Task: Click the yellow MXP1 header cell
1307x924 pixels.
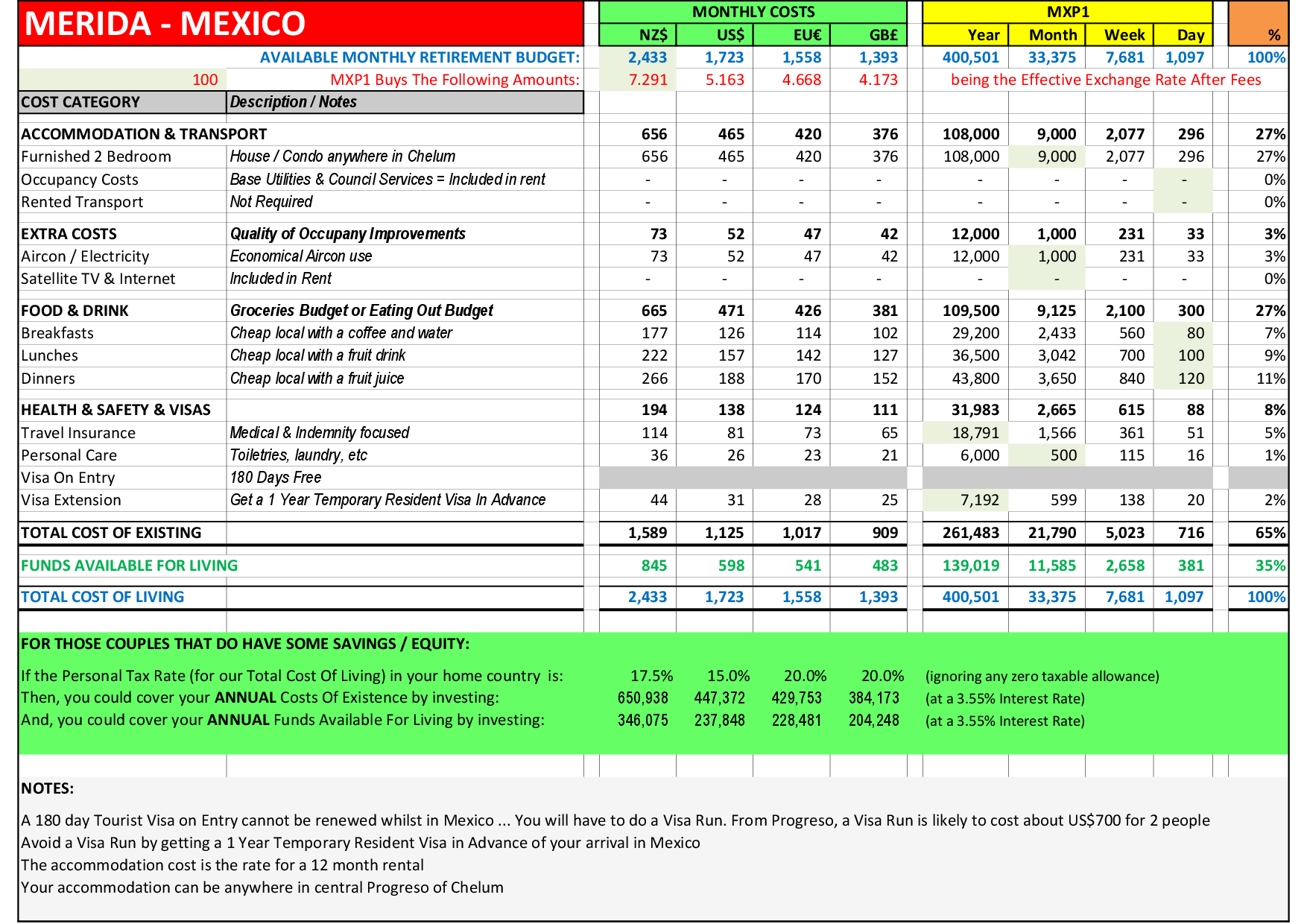Action: point(1067,12)
